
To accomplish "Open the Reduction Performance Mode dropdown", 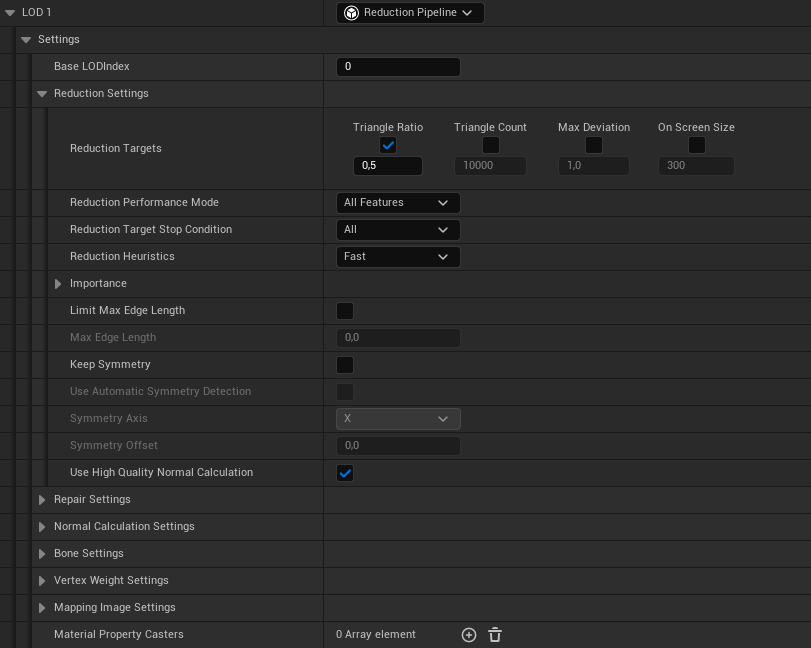I will click(x=398, y=202).
